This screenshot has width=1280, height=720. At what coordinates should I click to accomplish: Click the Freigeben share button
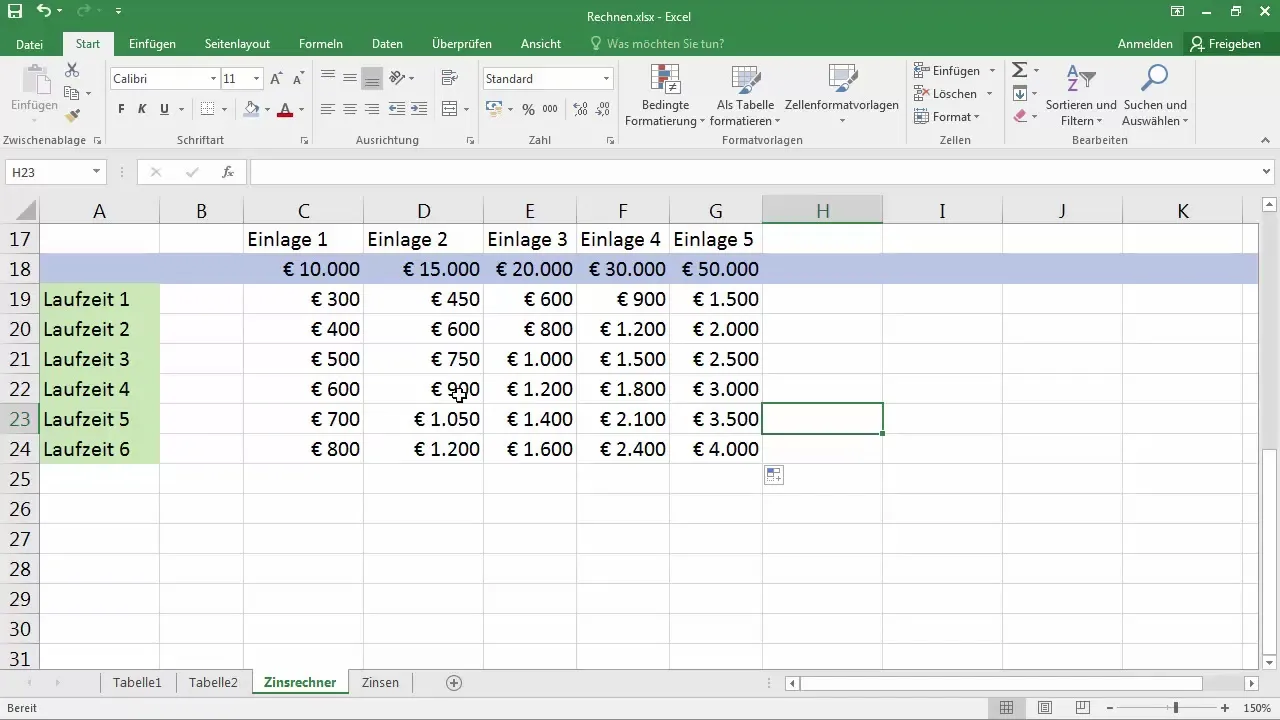coord(1226,44)
